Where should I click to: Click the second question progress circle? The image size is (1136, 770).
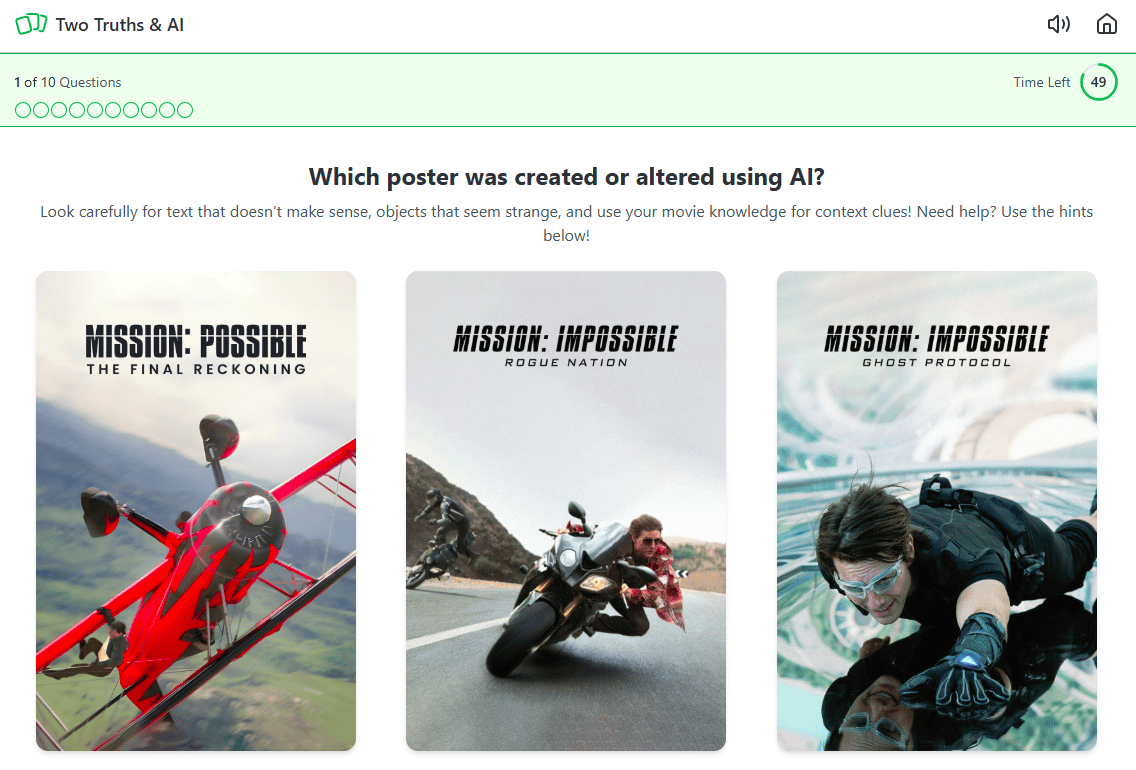point(41,110)
